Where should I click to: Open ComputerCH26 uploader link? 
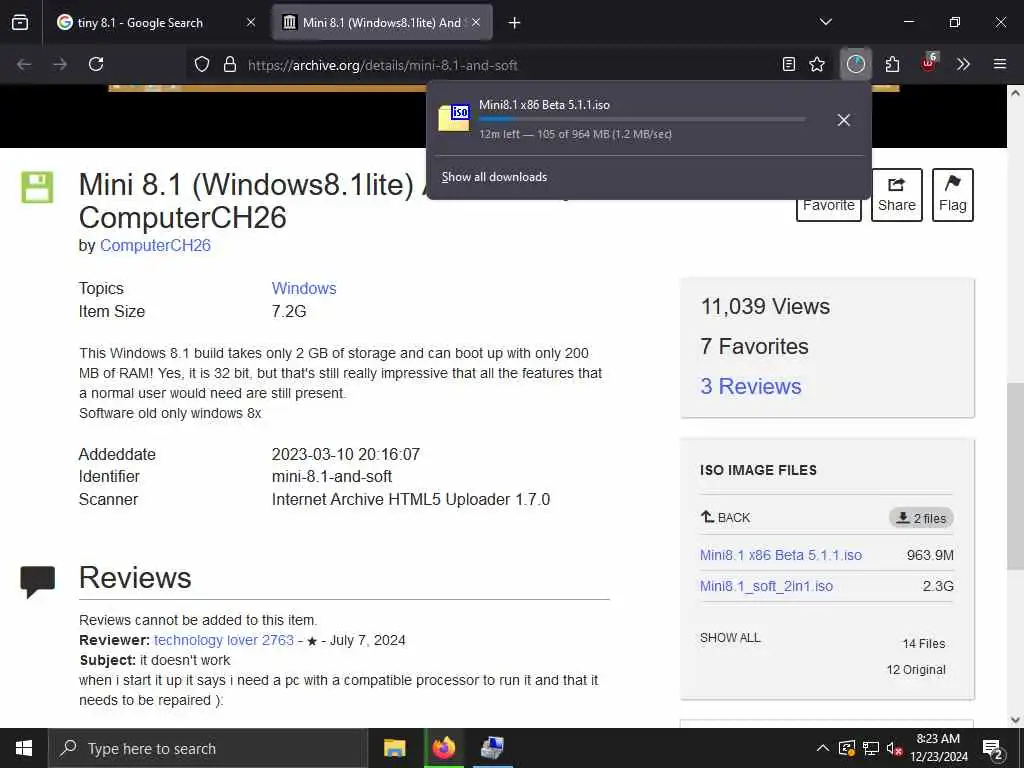pyautogui.click(x=155, y=246)
